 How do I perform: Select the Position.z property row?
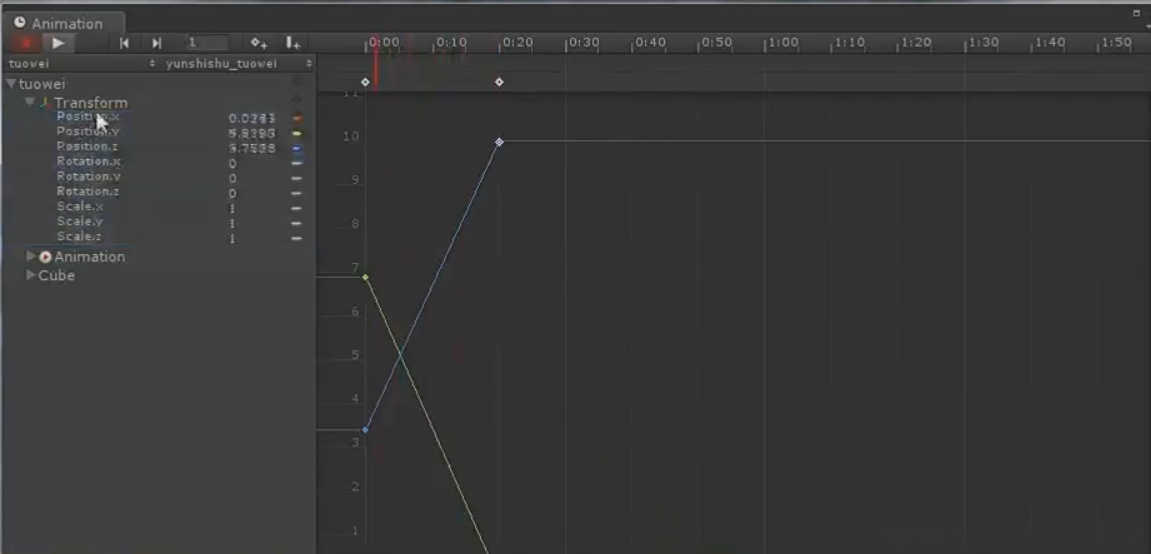pos(160,147)
